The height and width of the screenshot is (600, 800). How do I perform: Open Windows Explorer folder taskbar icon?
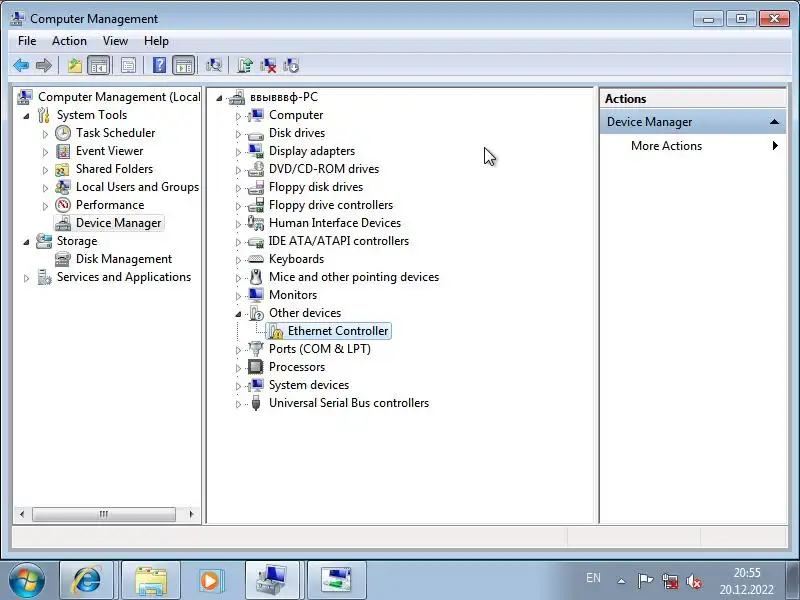(x=151, y=580)
